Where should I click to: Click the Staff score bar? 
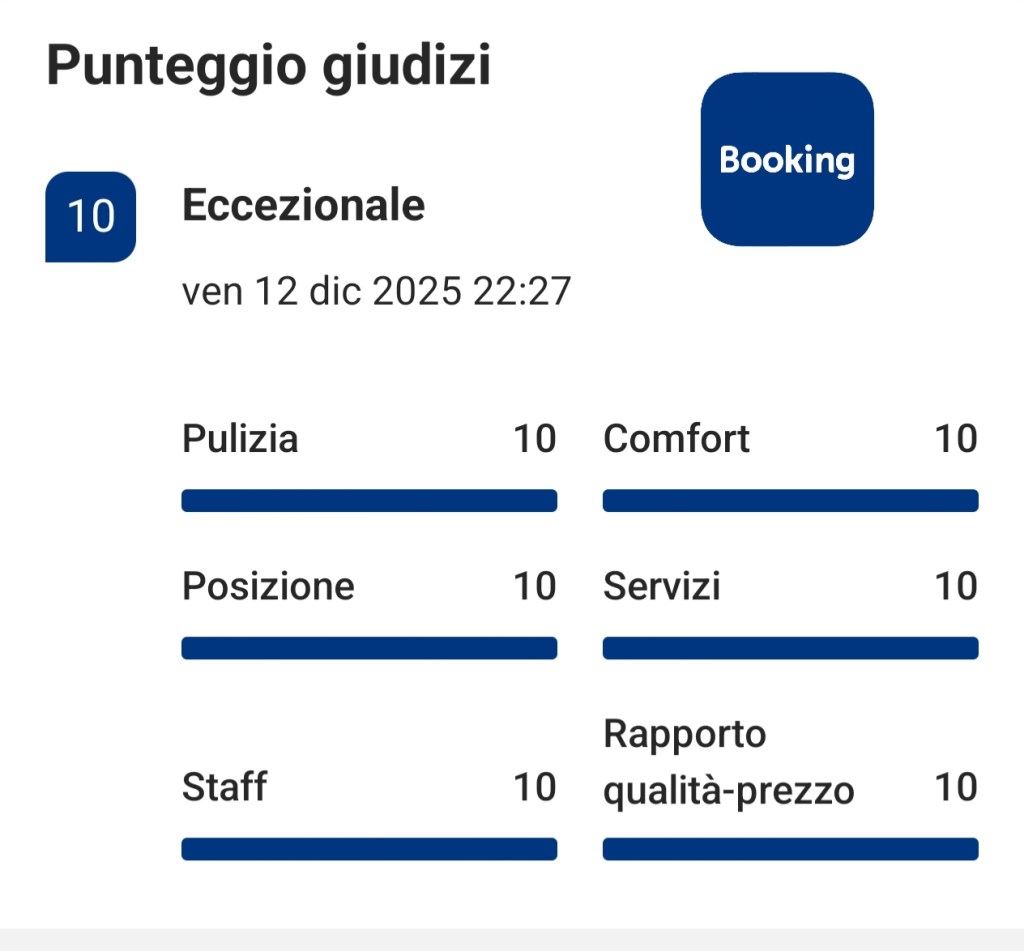coord(369,849)
